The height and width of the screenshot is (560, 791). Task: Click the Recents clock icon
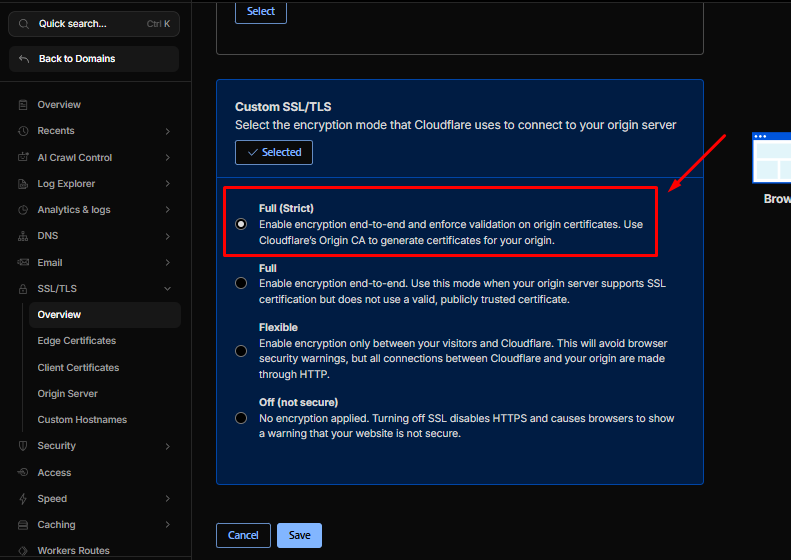(x=23, y=131)
